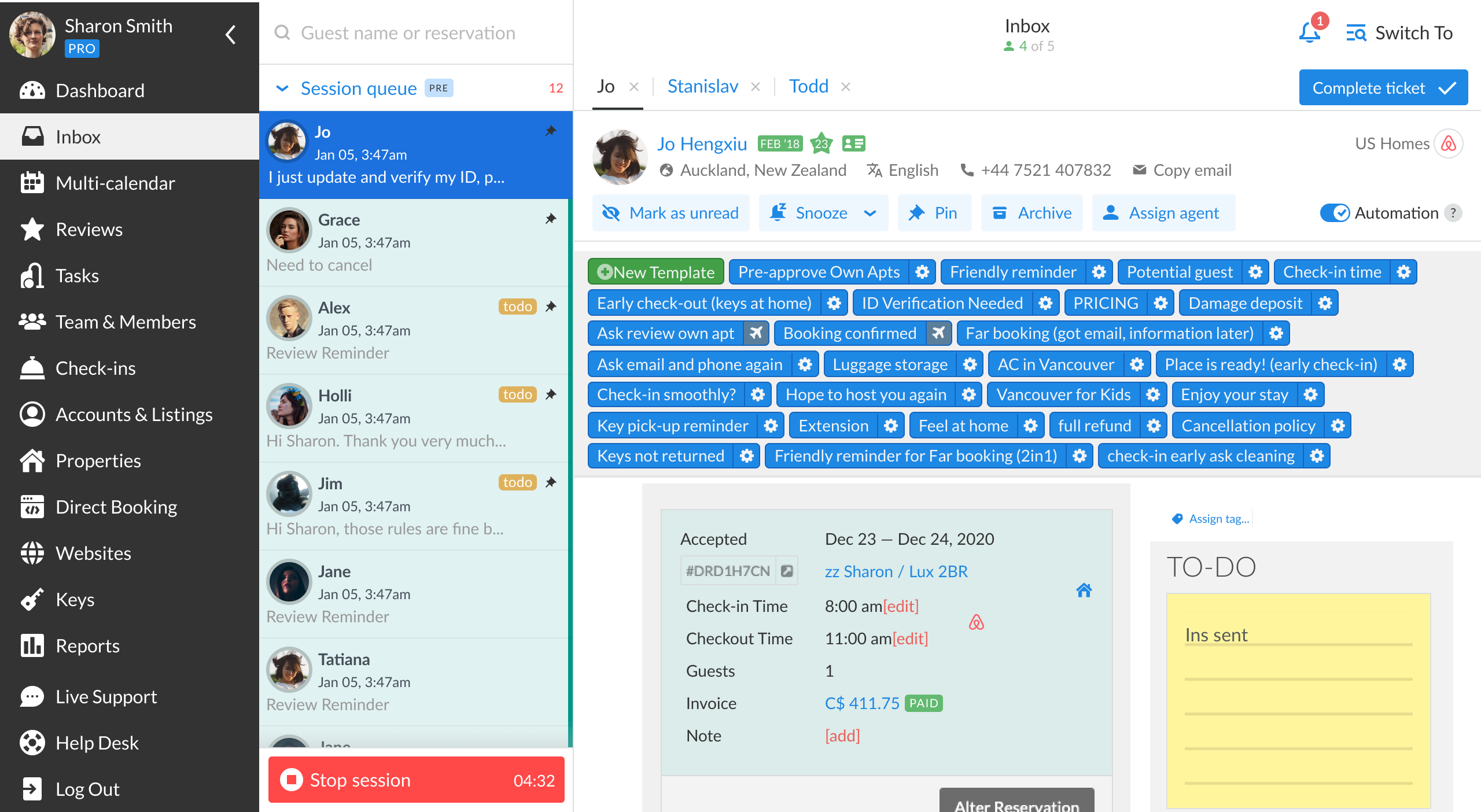The width and height of the screenshot is (1481, 812).
Task: Open settings gear for Damage deposit template
Action: pos(1325,303)
